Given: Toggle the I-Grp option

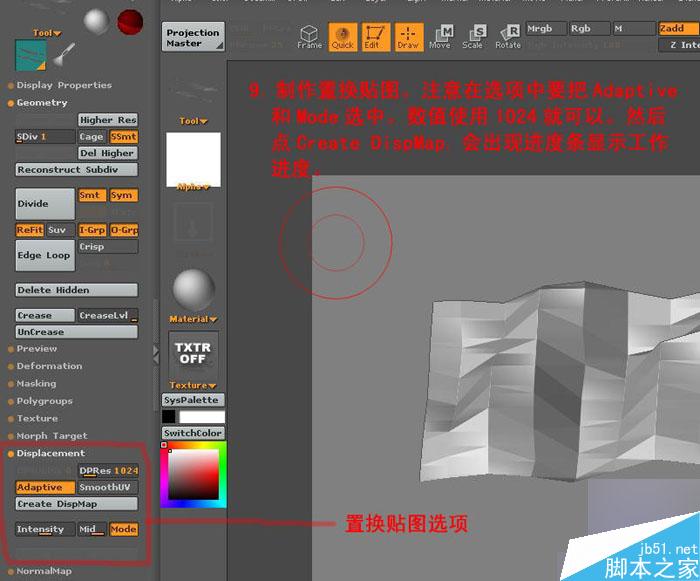Looking at the screenshot, I should pos(92,230).
